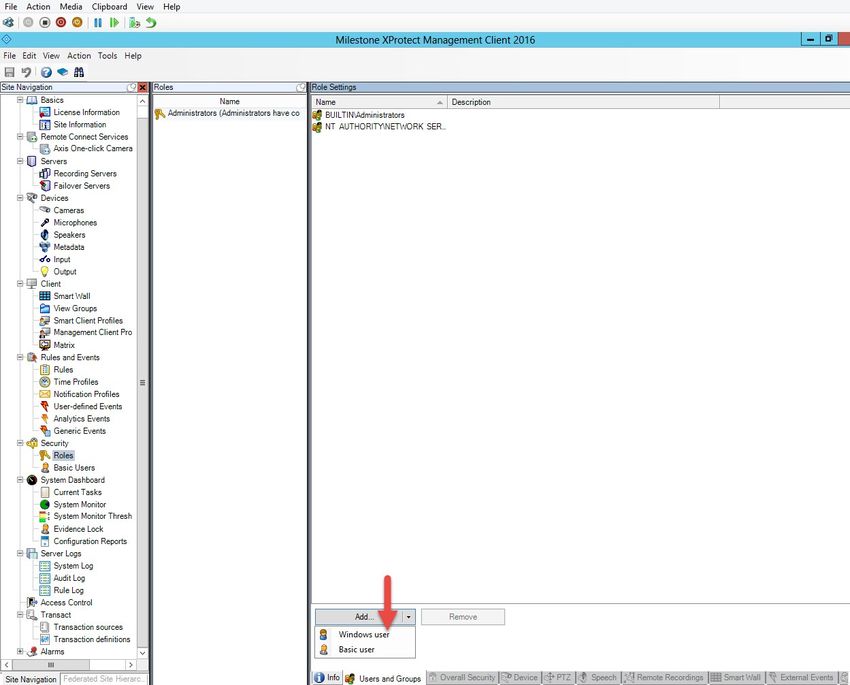Click the Site Navigation horizontal scroll-right arrow
Image resolution: width=850 pixels, height=685 pixels.
[x=131, y=664]
